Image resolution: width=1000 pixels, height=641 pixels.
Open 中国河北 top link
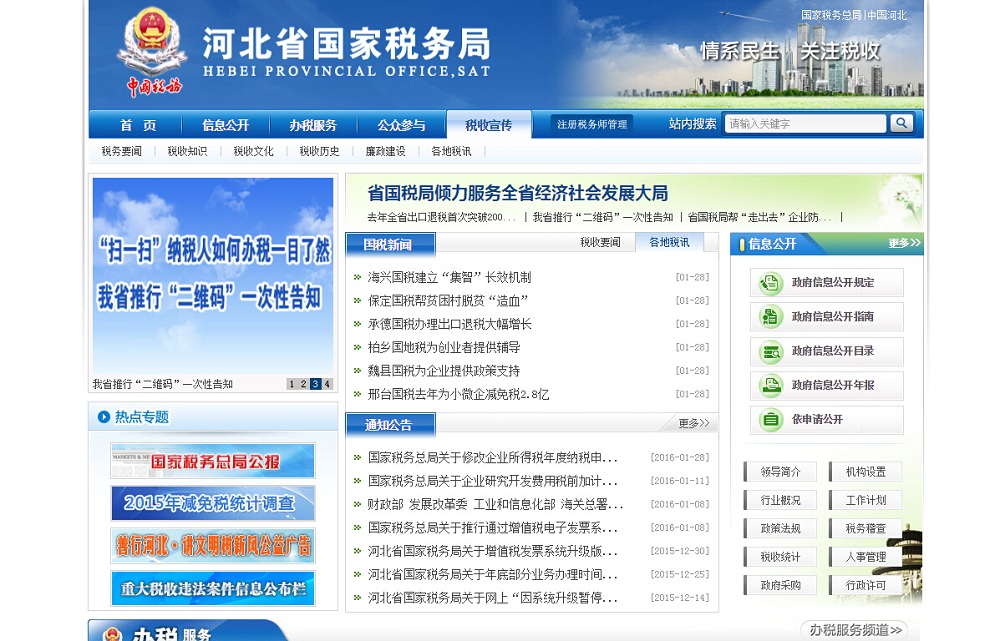pos(886,15)
